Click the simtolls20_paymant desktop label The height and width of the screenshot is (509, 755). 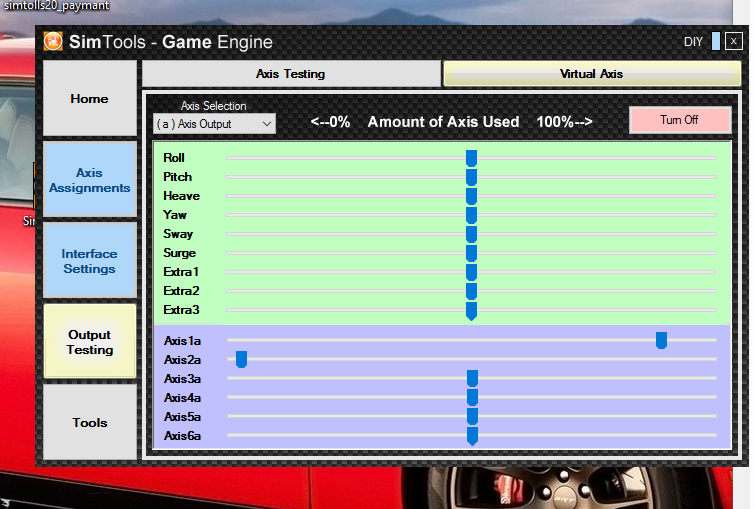57,5
